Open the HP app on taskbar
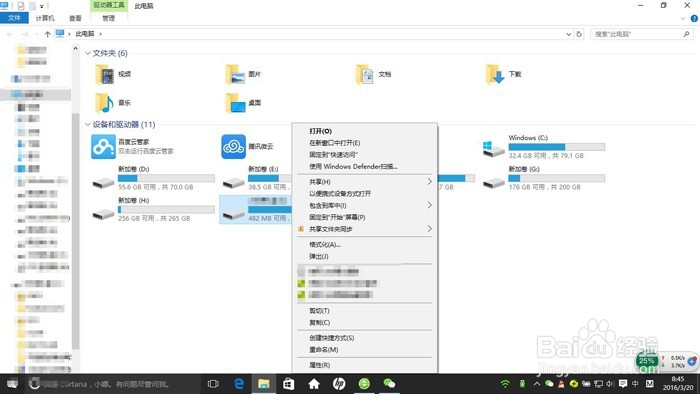Screen dimensions: 700x394 coord(339,383)
